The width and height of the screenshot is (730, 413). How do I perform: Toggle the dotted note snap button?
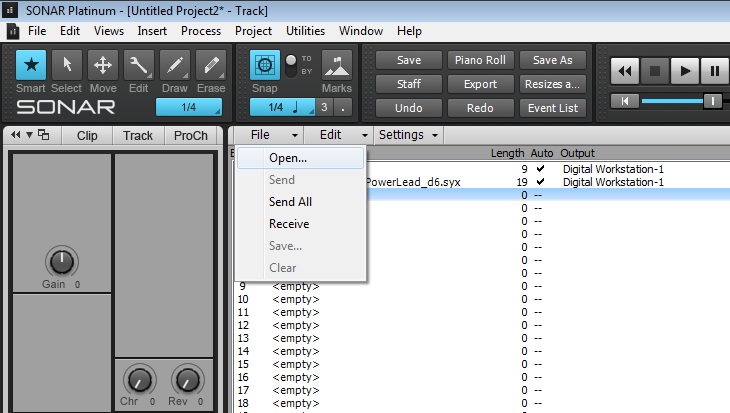click(x=343, y=108)
